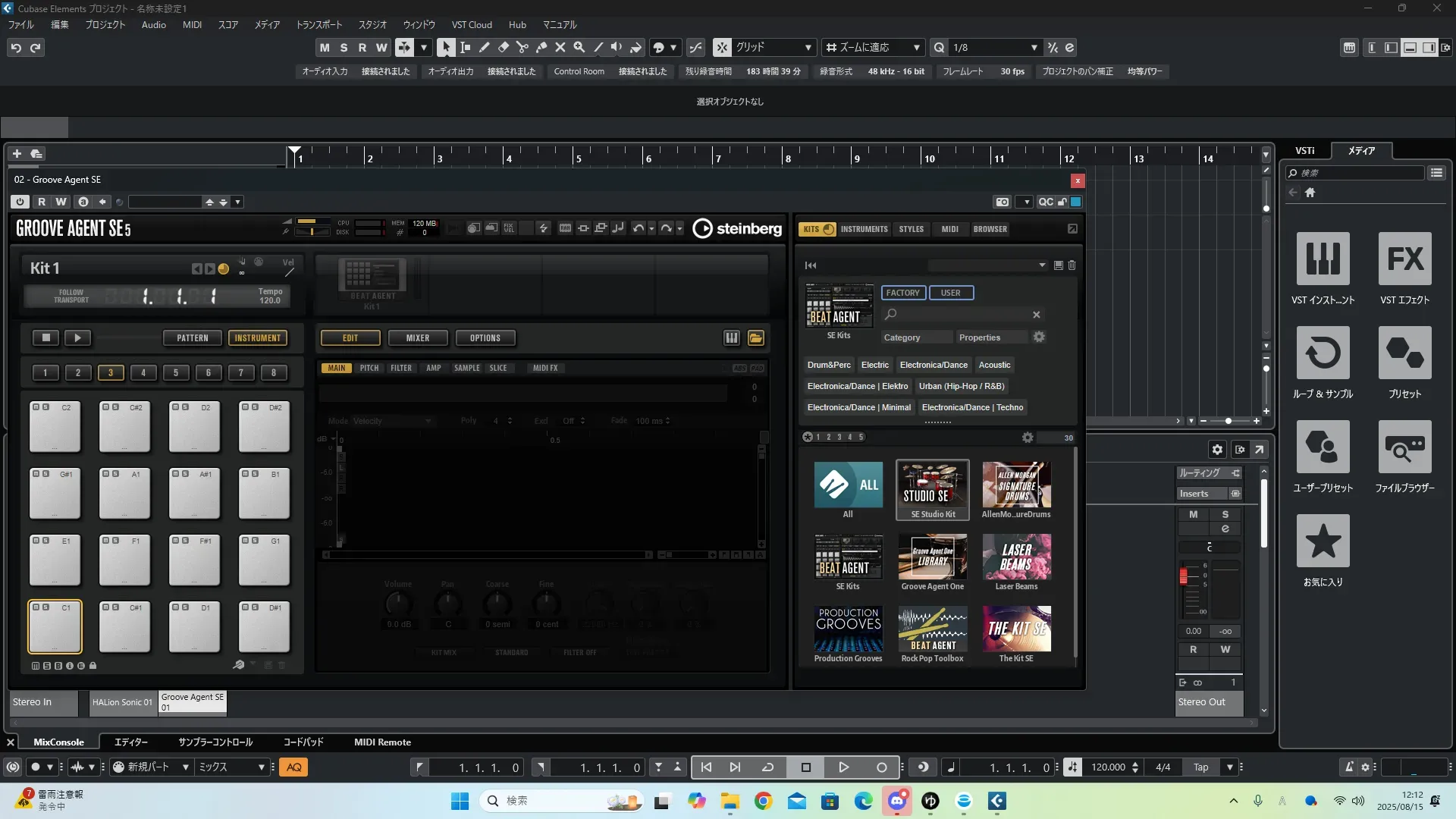The image size is (1456, 819).
Task: Filter kits by USER button
Action: tap(950, 293)
